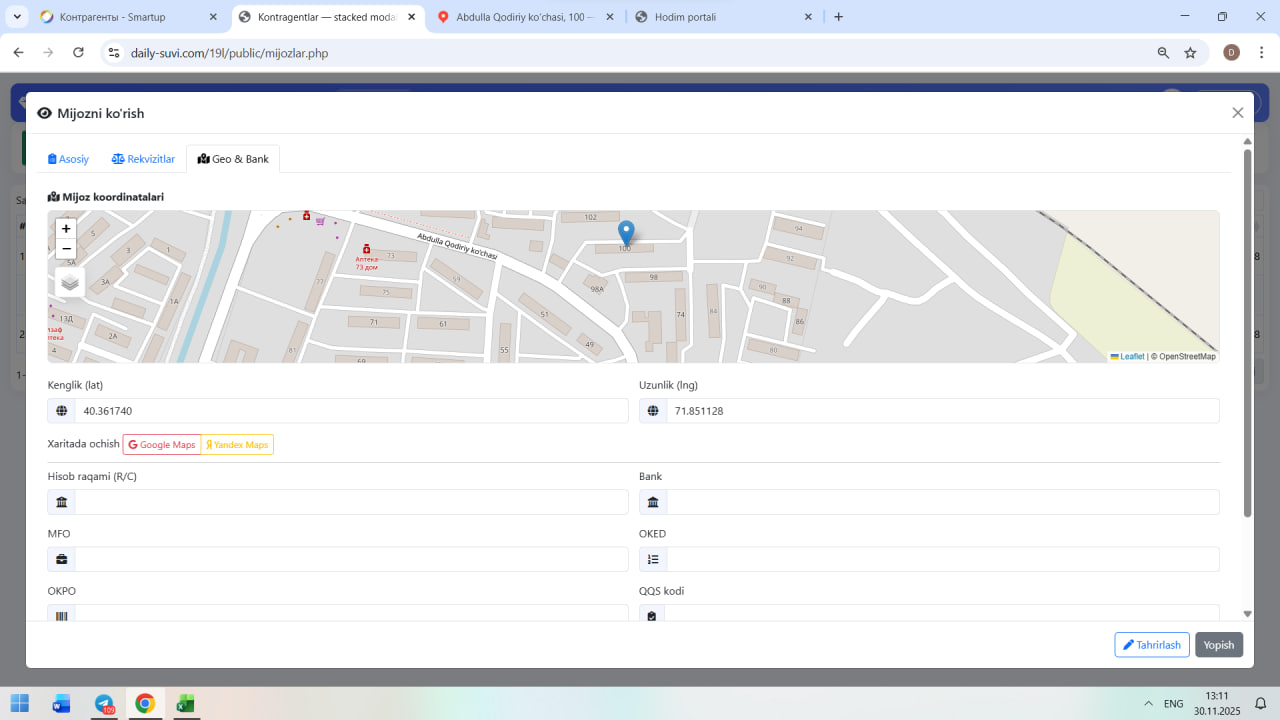
Task: Open the map layers control
Action: (70, 283)
